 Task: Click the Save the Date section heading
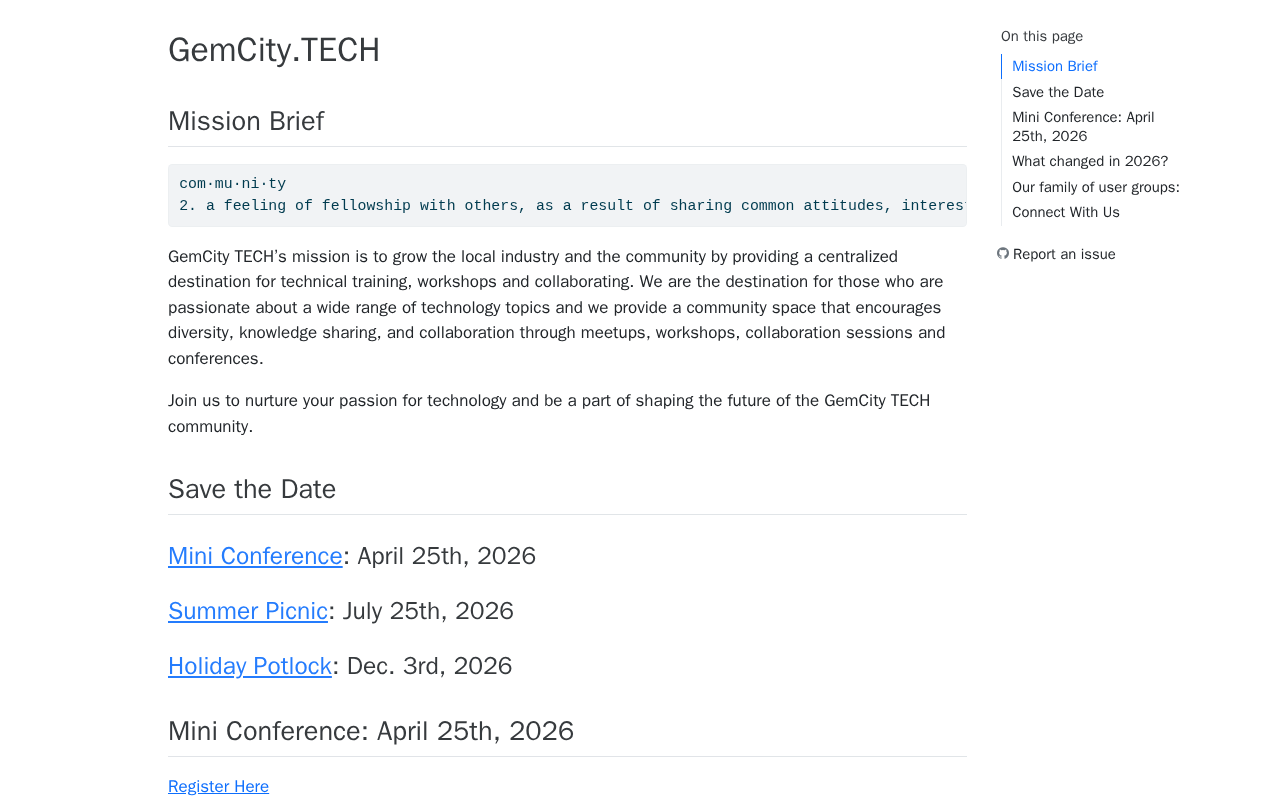(x=252, y=489)
